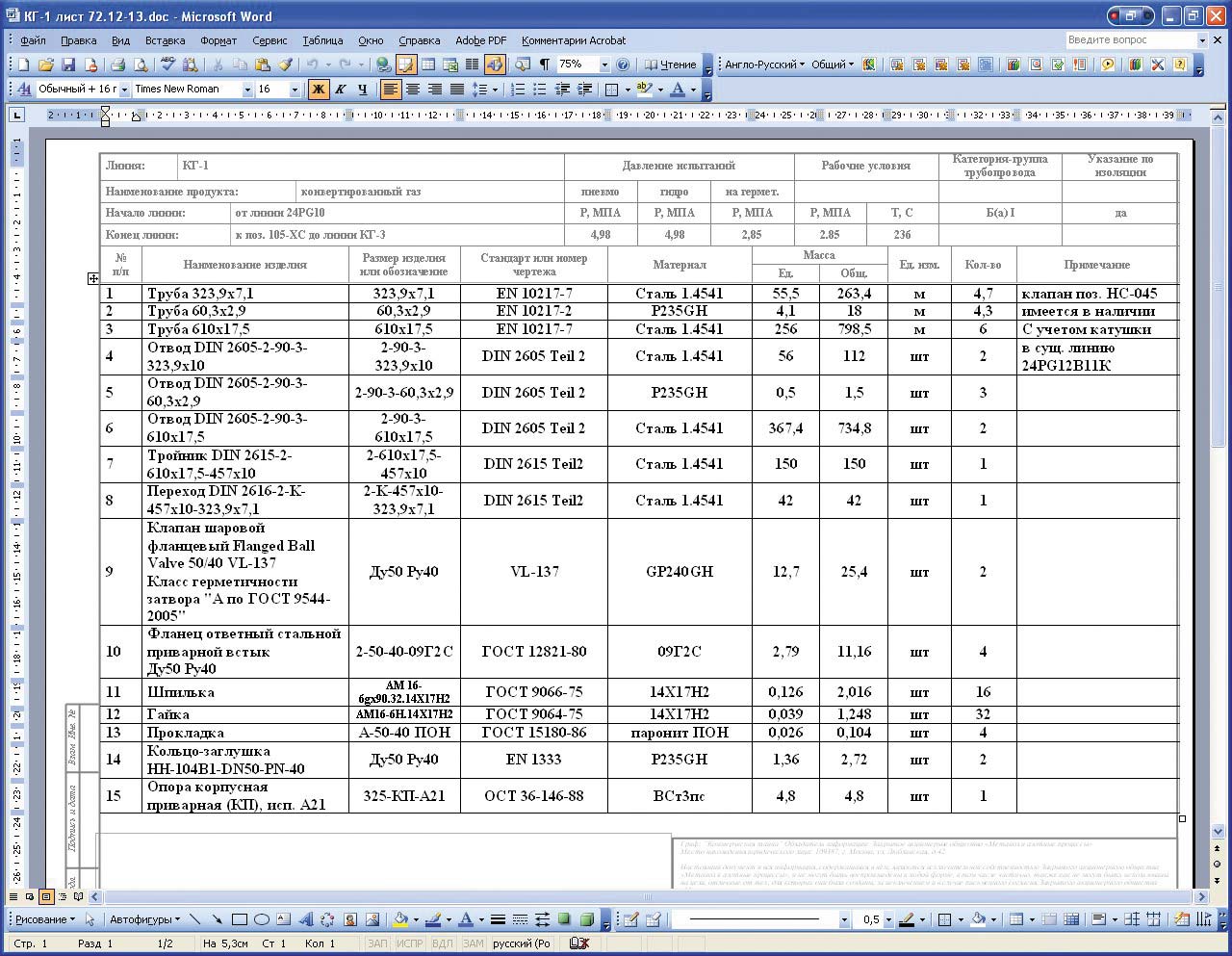Select the Rectangle shape tool
Image resolution: width=1232 pixels, height=956 pixels.
coord(240,919)
